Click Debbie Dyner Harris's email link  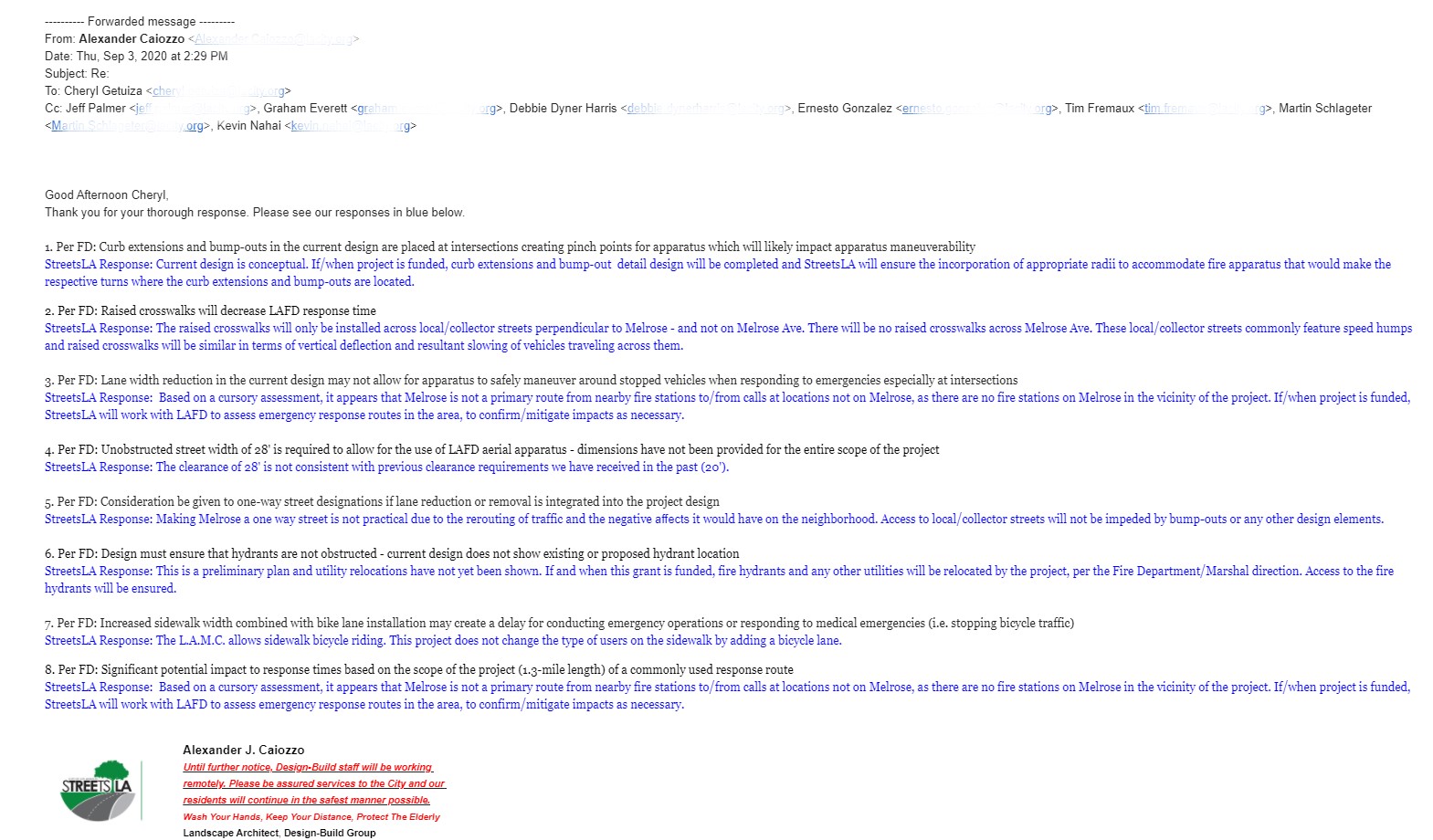[x=705, y=109]
